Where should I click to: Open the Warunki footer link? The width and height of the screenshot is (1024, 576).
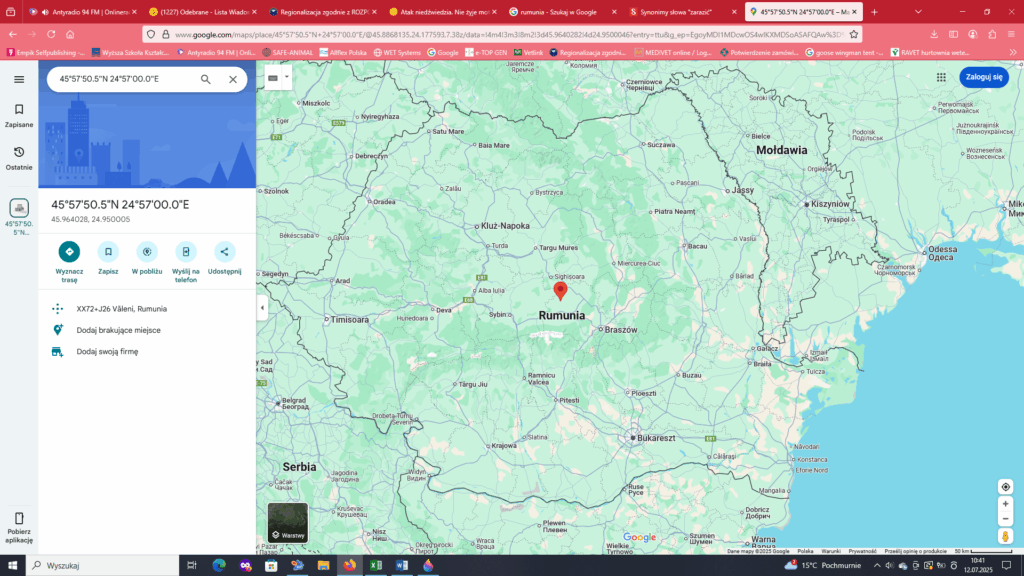[831, 551]
